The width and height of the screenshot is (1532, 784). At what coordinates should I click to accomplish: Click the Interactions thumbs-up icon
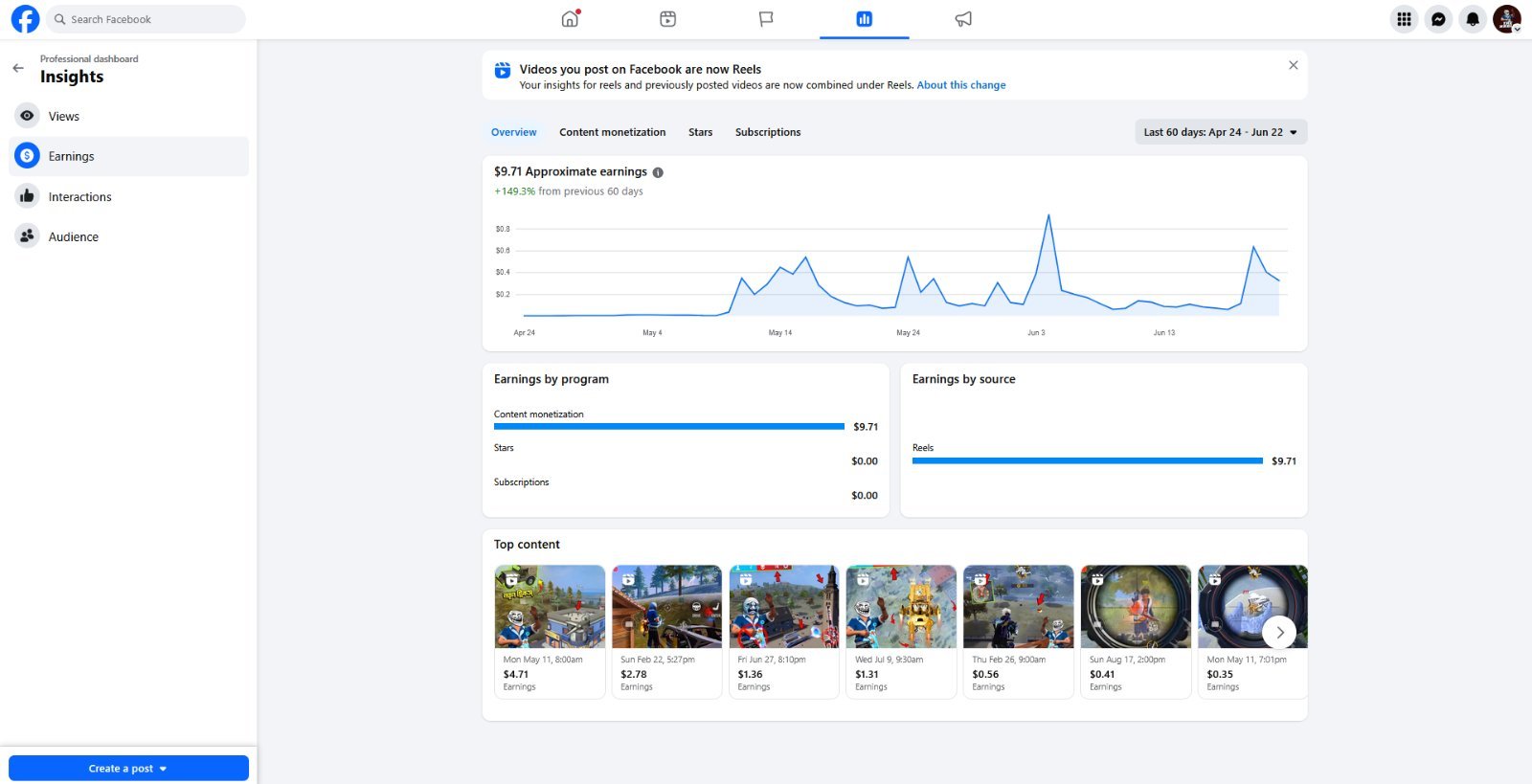point(27,196)
